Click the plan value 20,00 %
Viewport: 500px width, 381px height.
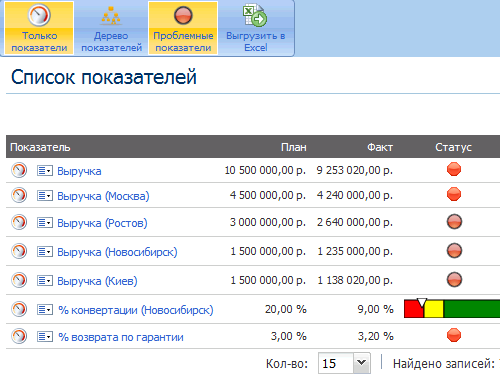coord(286,309)
